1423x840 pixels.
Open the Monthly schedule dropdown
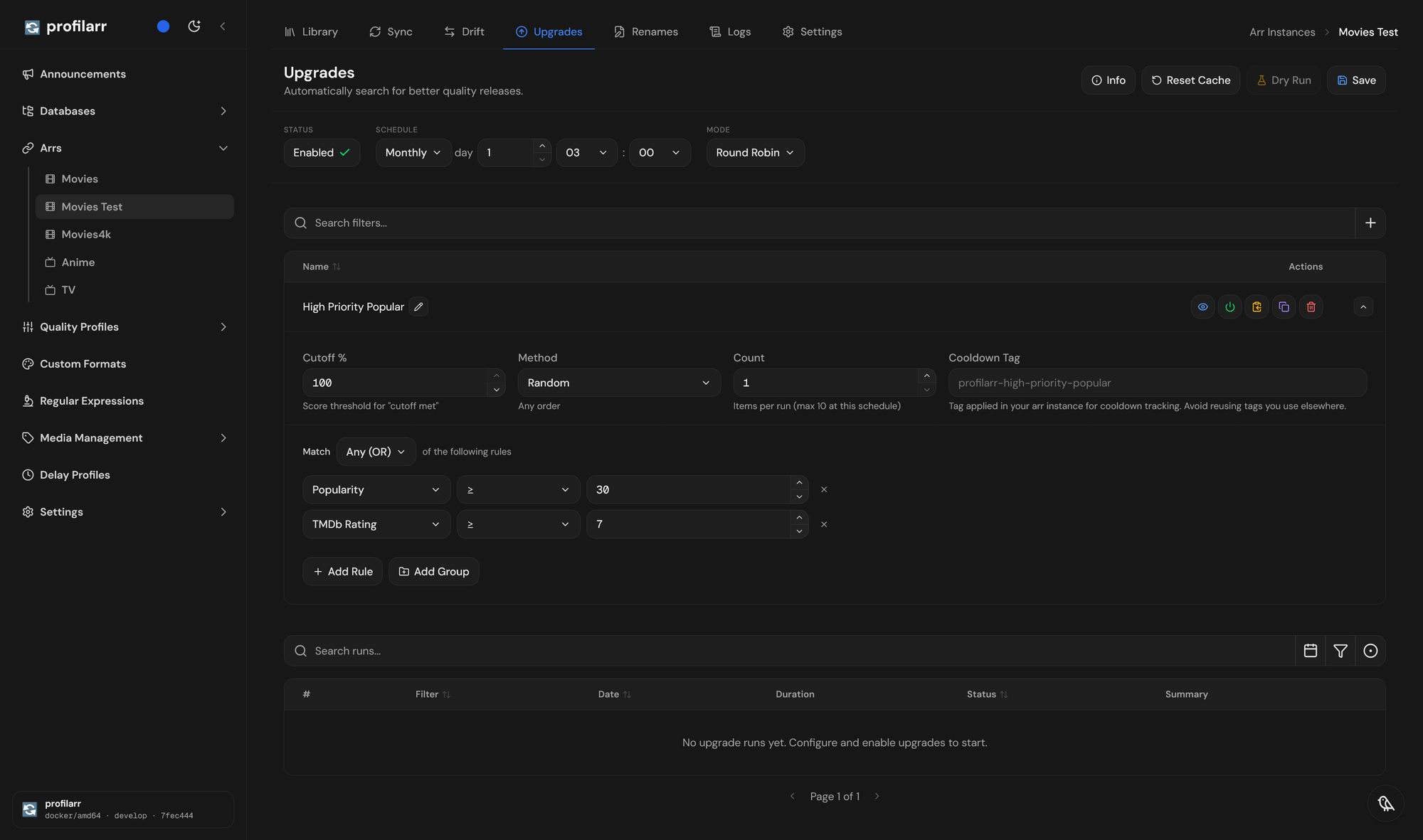[x=413, y=153]
